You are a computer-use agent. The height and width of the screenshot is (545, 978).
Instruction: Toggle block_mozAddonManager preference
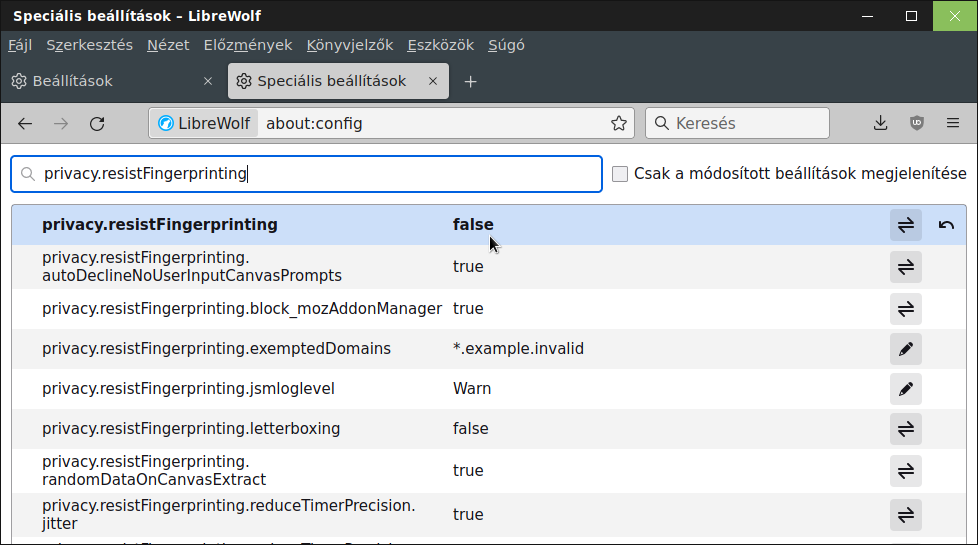pyautogui.click(x=906, y=309)
